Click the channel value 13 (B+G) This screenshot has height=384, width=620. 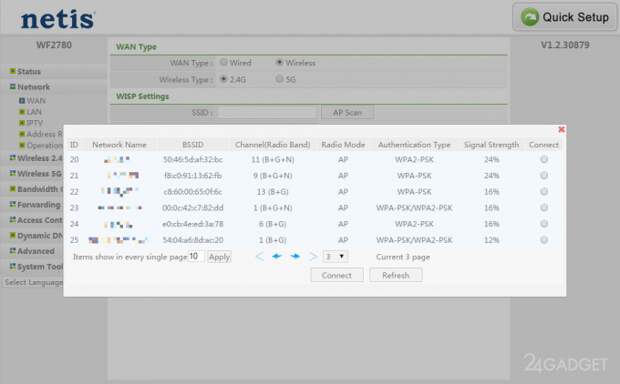(x=272, y=192)
